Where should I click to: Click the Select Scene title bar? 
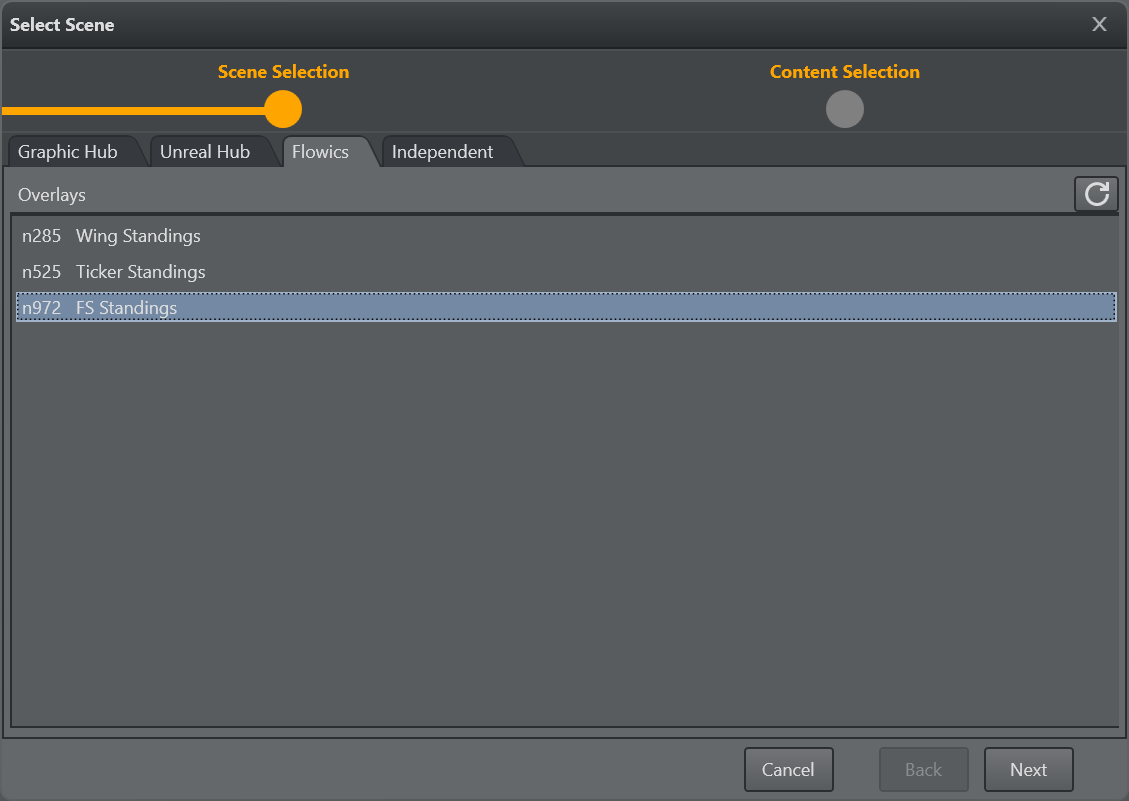click(500, 25)
